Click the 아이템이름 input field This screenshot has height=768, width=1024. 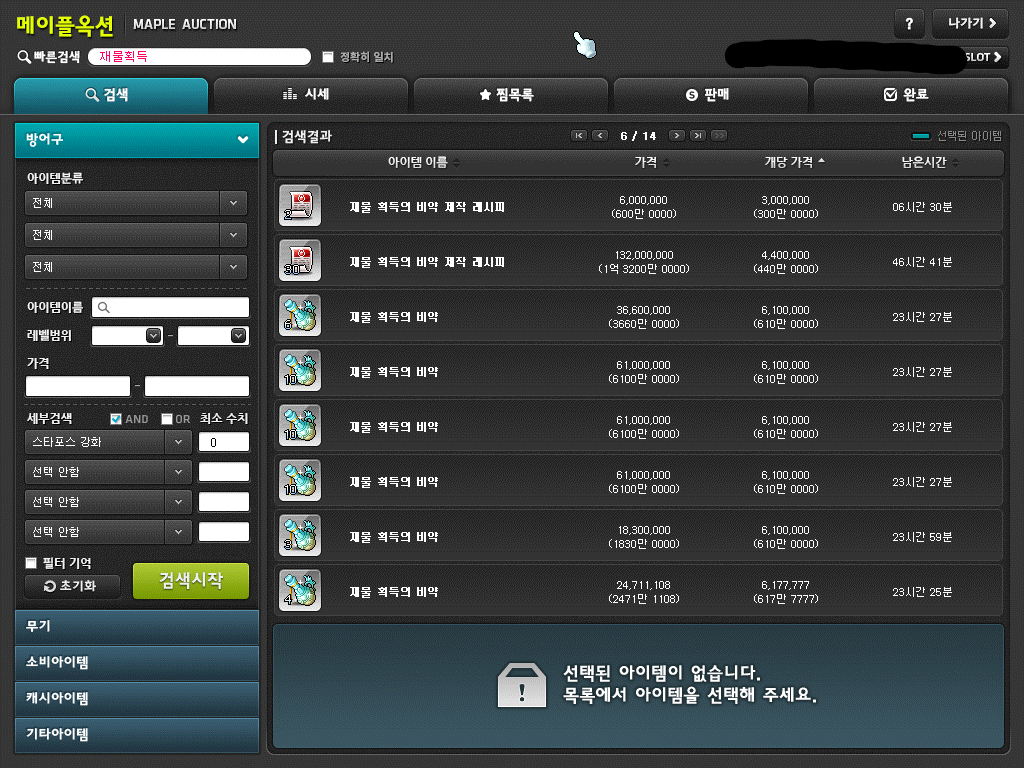pyautogui.click(x=170, y=307)
